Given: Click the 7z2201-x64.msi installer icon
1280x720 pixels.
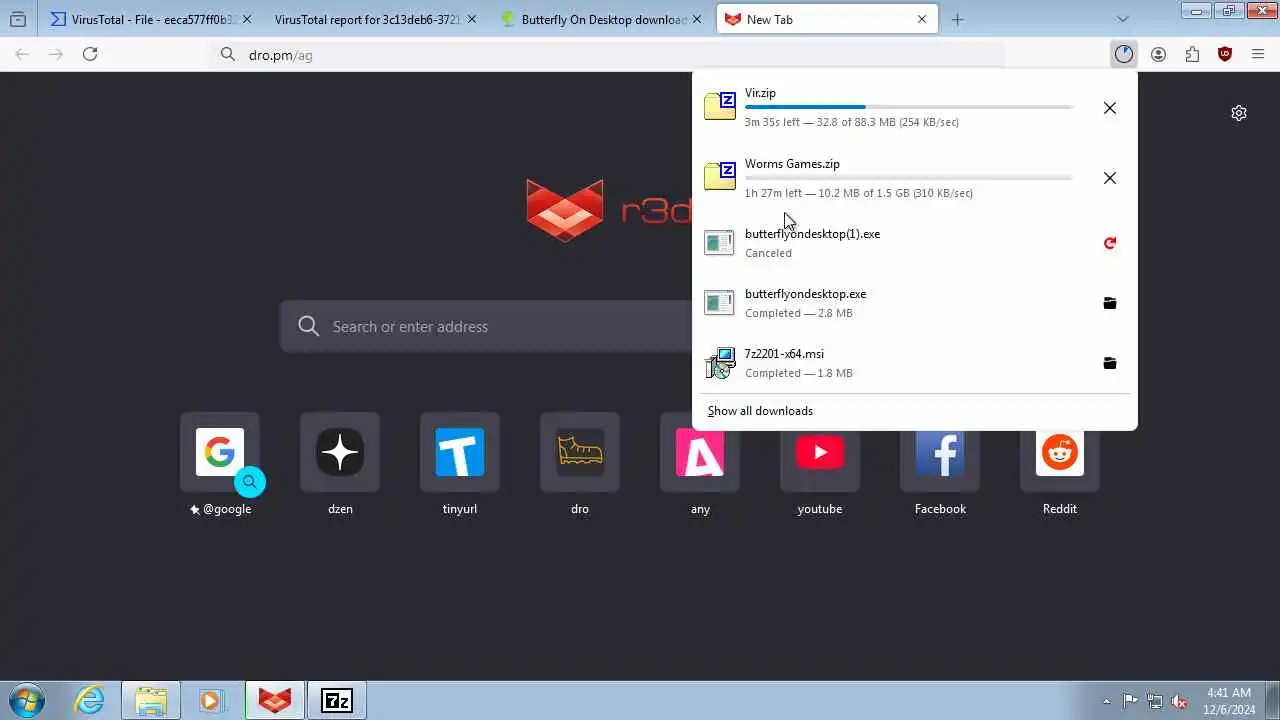Looking at the screenshot, I should point(720,364).
